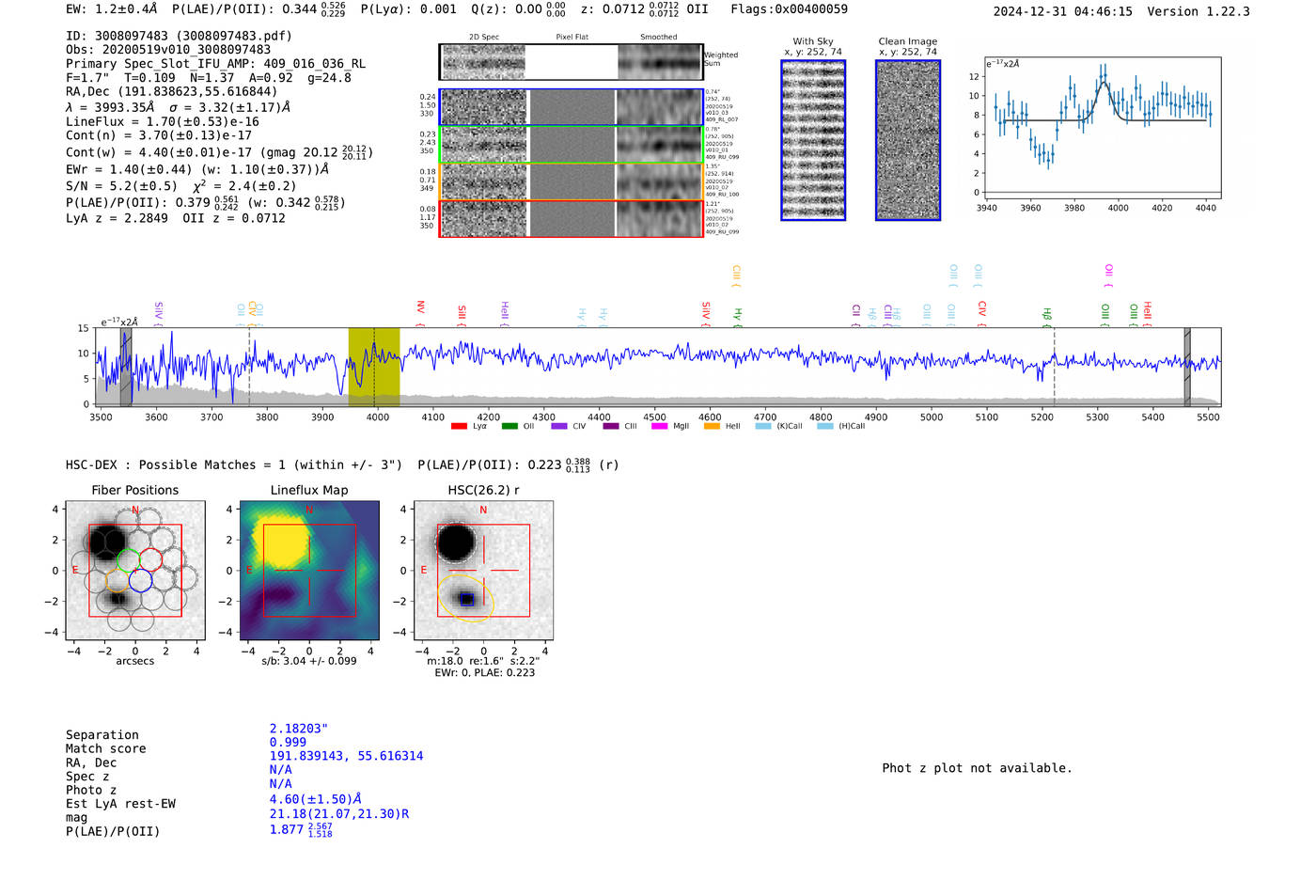Click the yellow highlighted band near 4000Å
Screen dimensions: 1316x896
coord(374,367)
